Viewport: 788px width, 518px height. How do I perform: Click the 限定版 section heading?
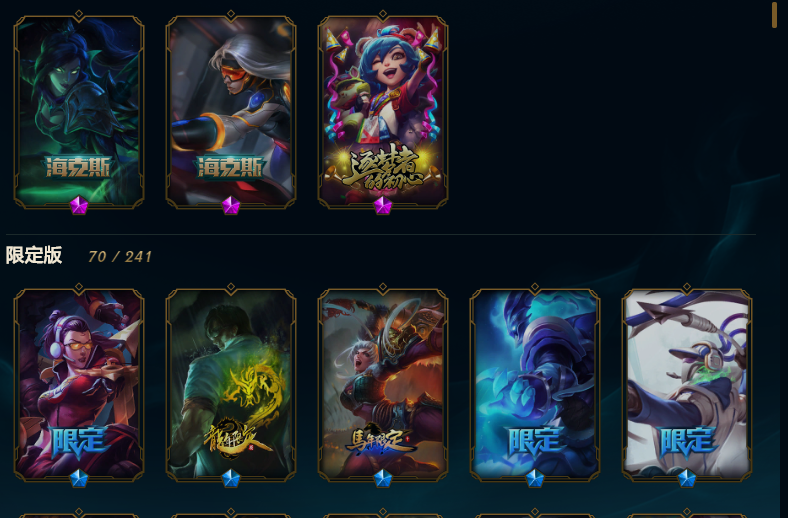point(34,255)
